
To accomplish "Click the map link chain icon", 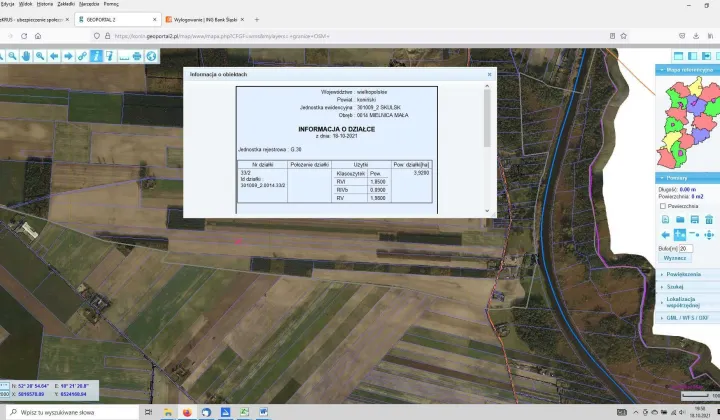I will pos(82,56).
